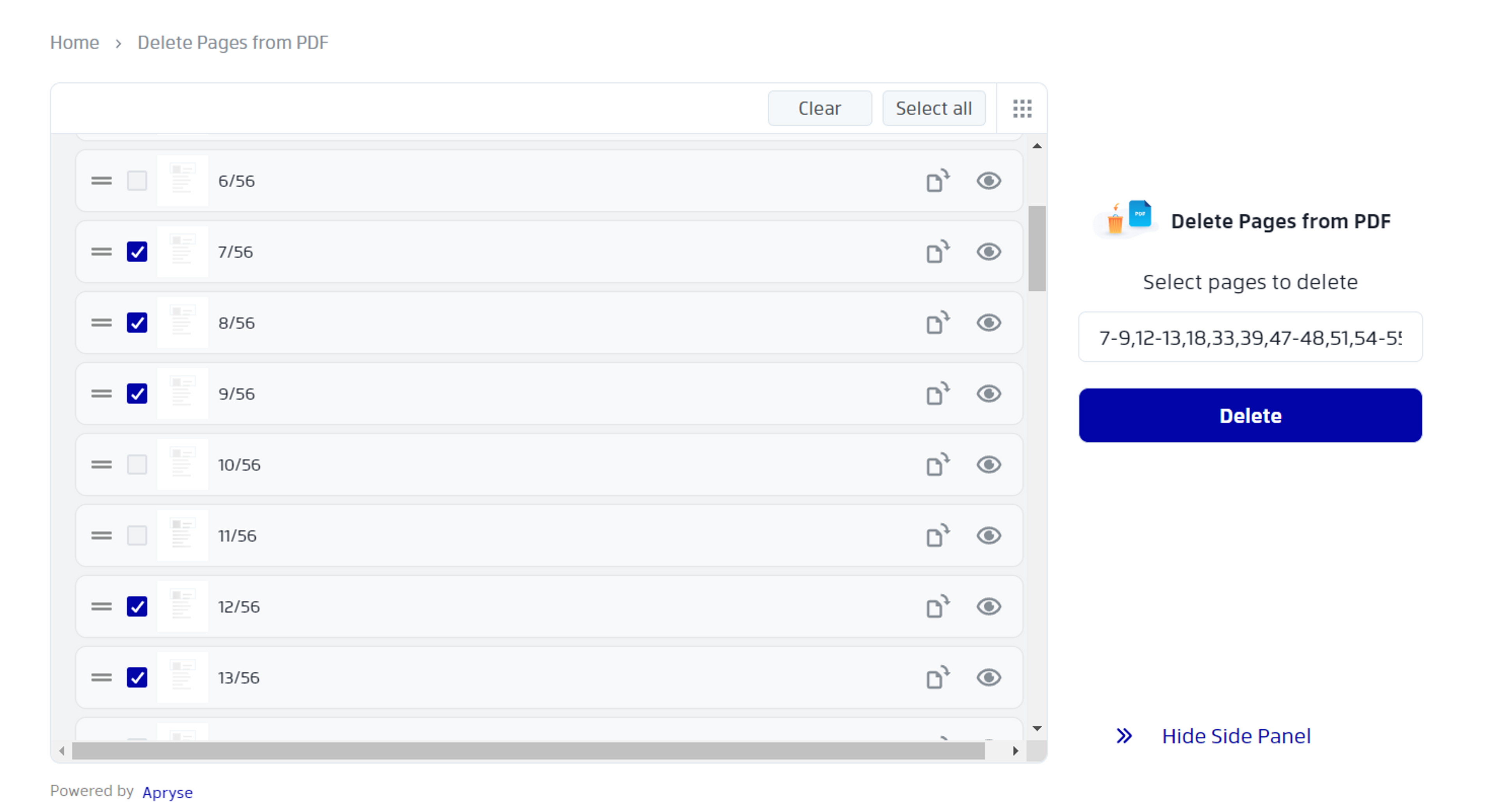The image size is (1499, 812).
Task: Open Delete Pages from PDF breadcrumb
Action: pyautogui.click(x=233, y=43)
